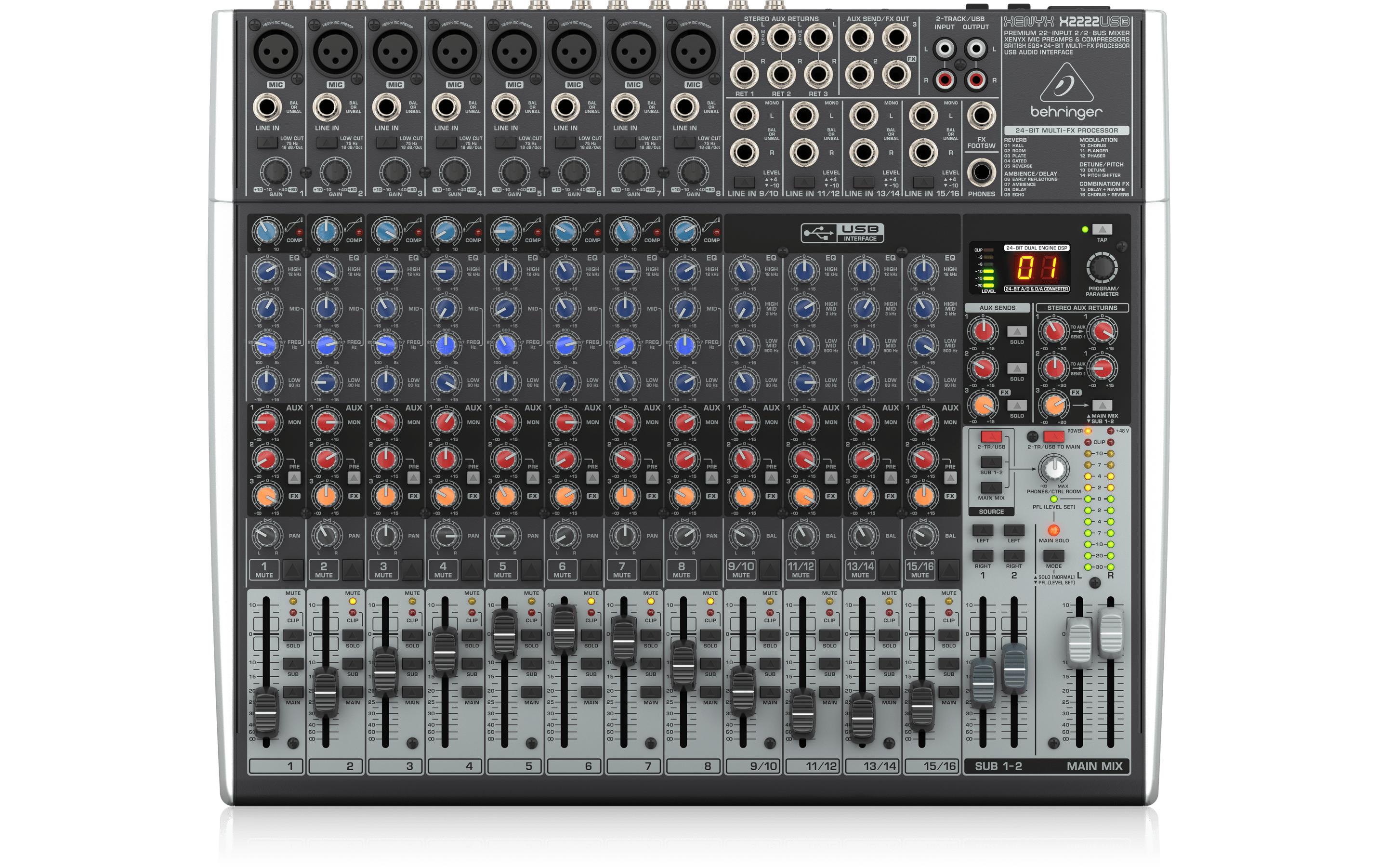
Task: Click channel 6 mid FREQ knob
Action: click(x=565, y=345)
